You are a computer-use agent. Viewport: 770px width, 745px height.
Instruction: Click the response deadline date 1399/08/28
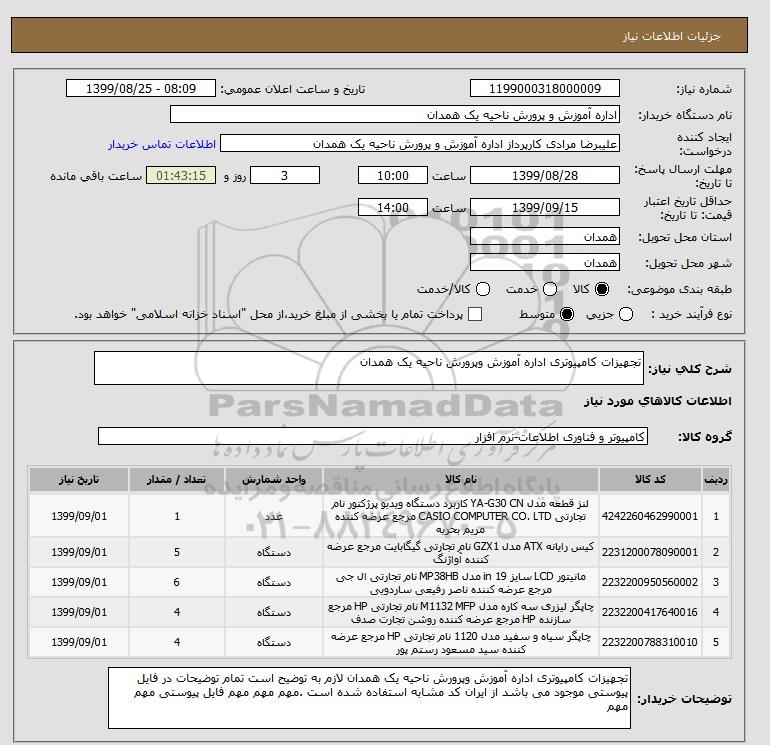[545, 176]
